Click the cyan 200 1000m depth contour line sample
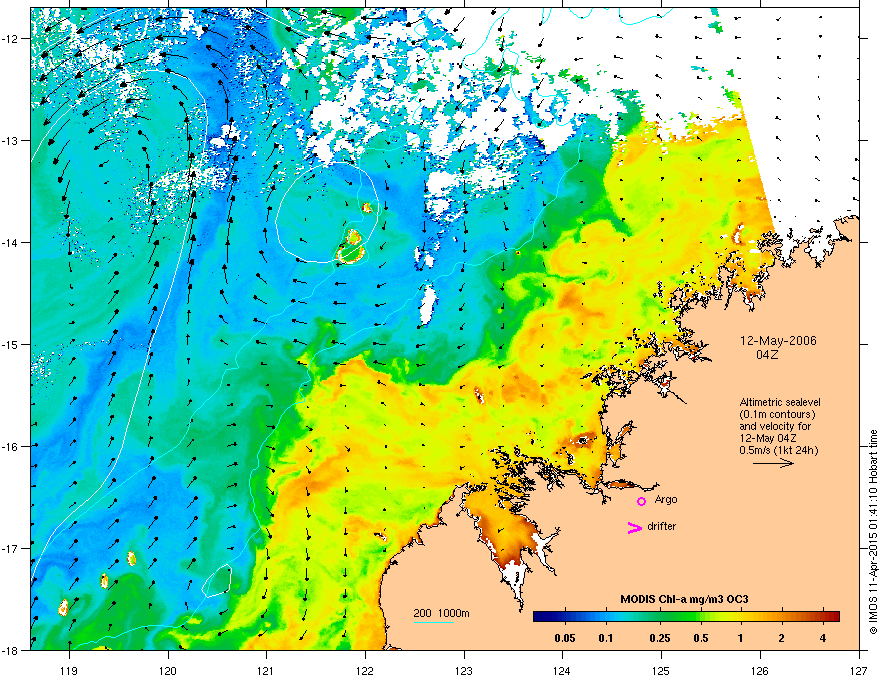This screenshot has width=880, height=680. pos(434,622)
